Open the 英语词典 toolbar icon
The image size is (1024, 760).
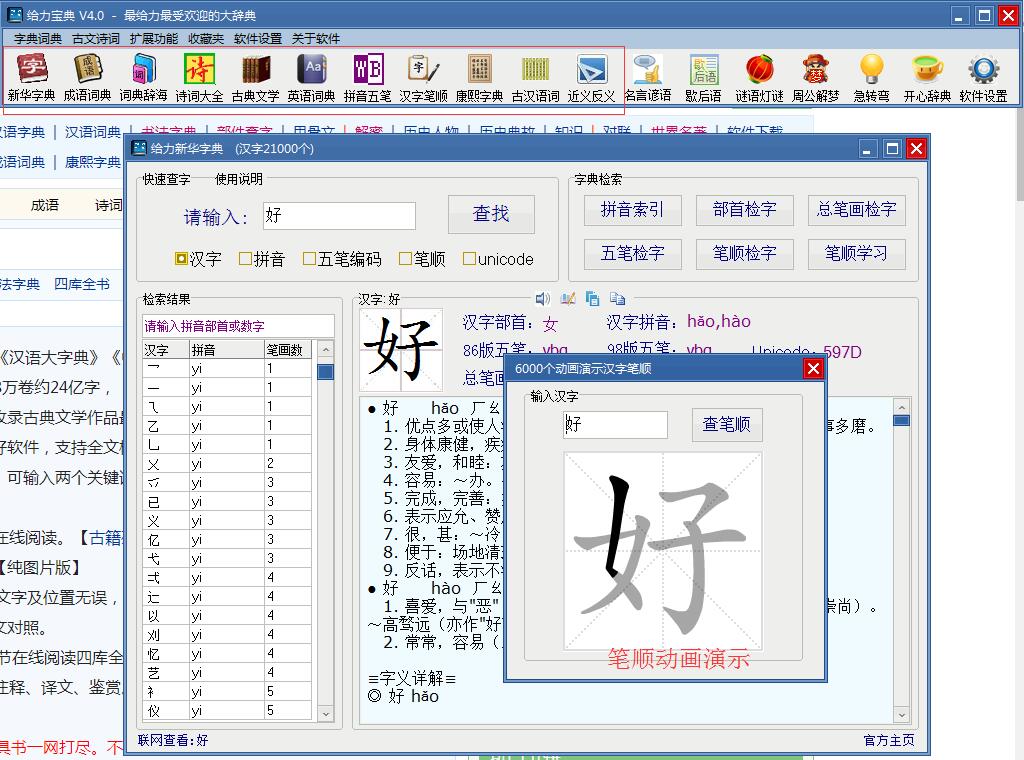[x=312, y=78]
